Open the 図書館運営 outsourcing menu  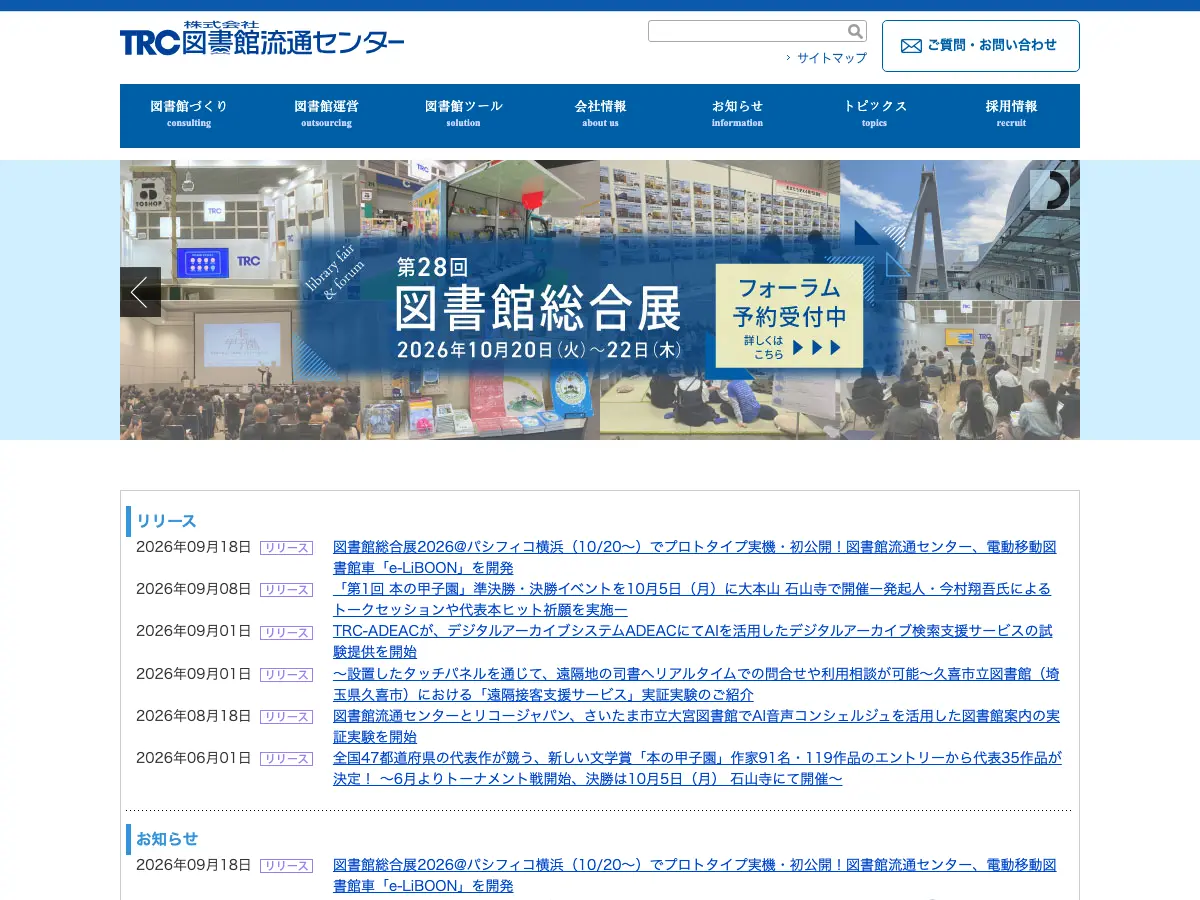[x=326, y=114]
